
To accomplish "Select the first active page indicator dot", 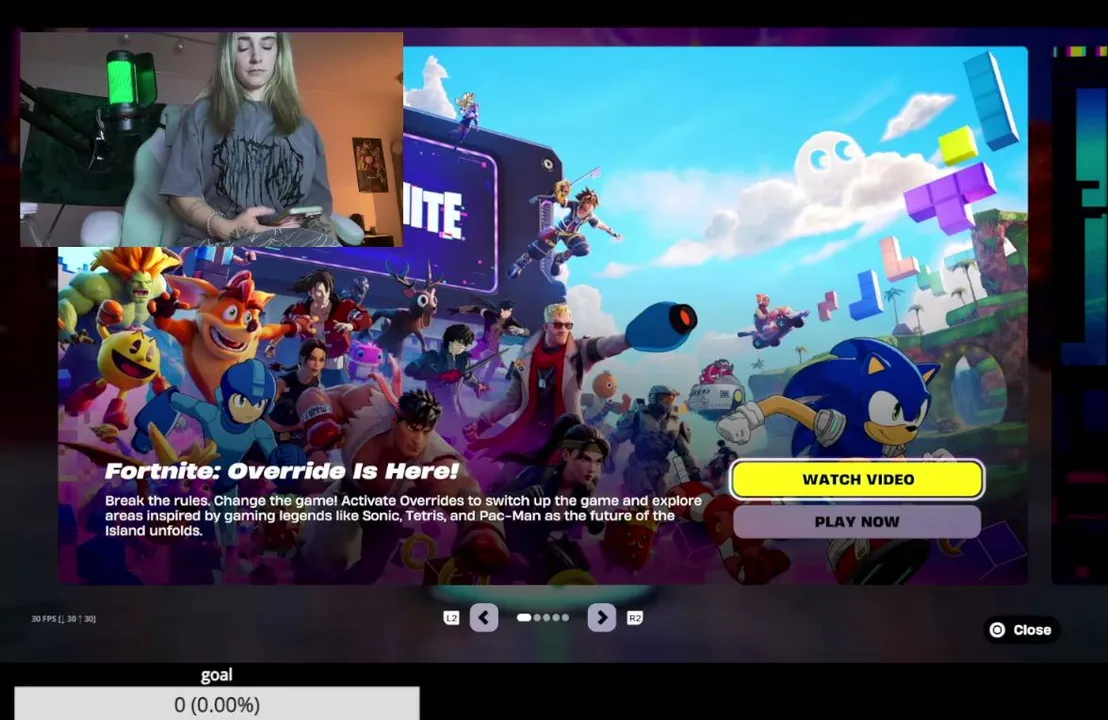I will (524, 618).
